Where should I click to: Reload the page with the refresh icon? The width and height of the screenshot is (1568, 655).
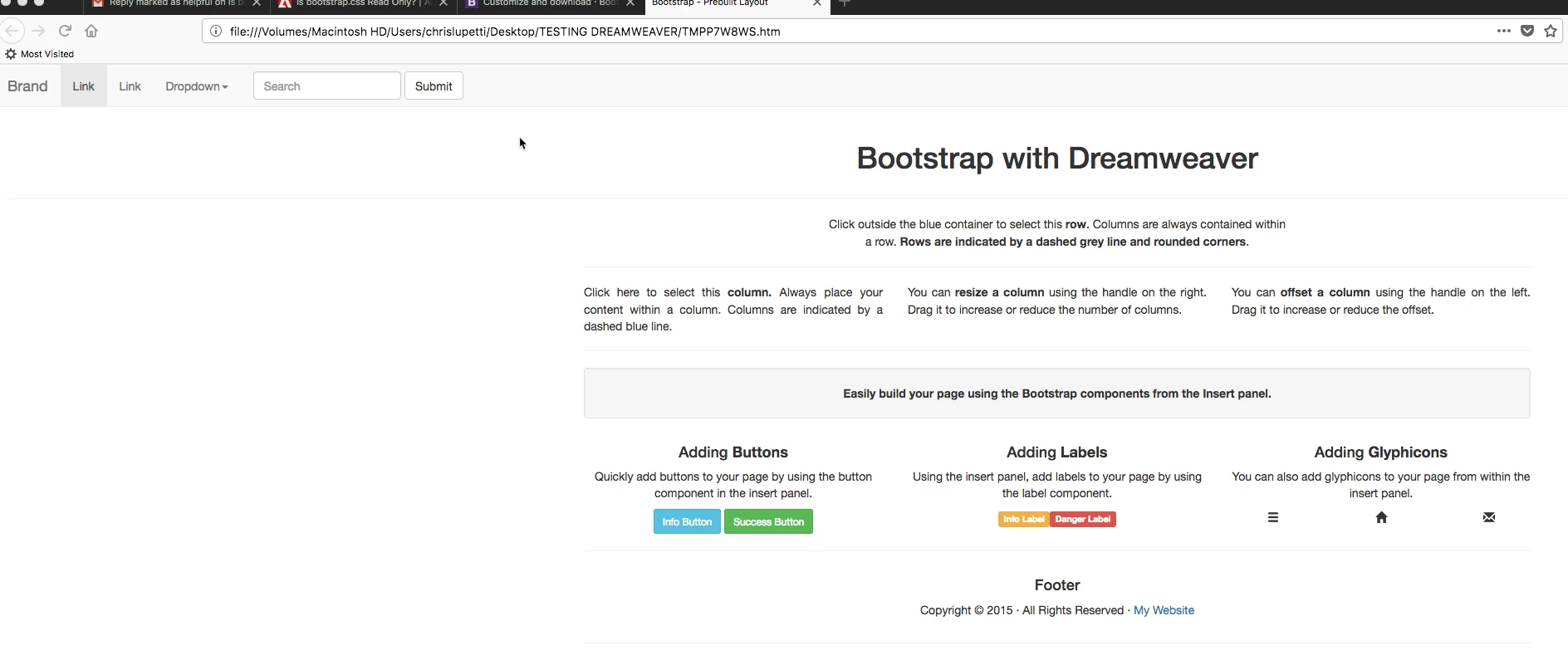(x=65, y=32)
